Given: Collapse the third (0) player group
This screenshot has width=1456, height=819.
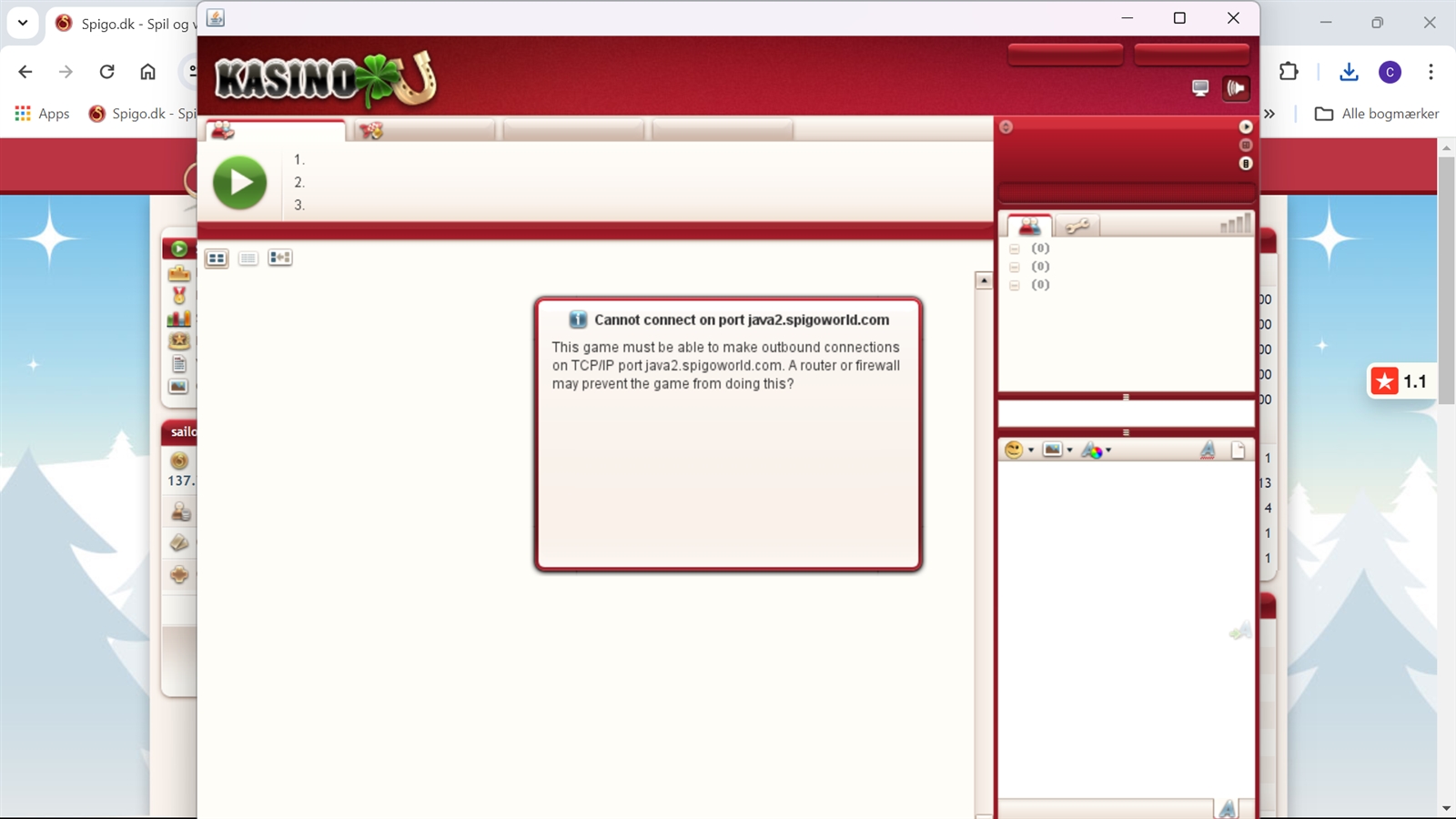Looking at the screenshot, I should pos(1015,285).
